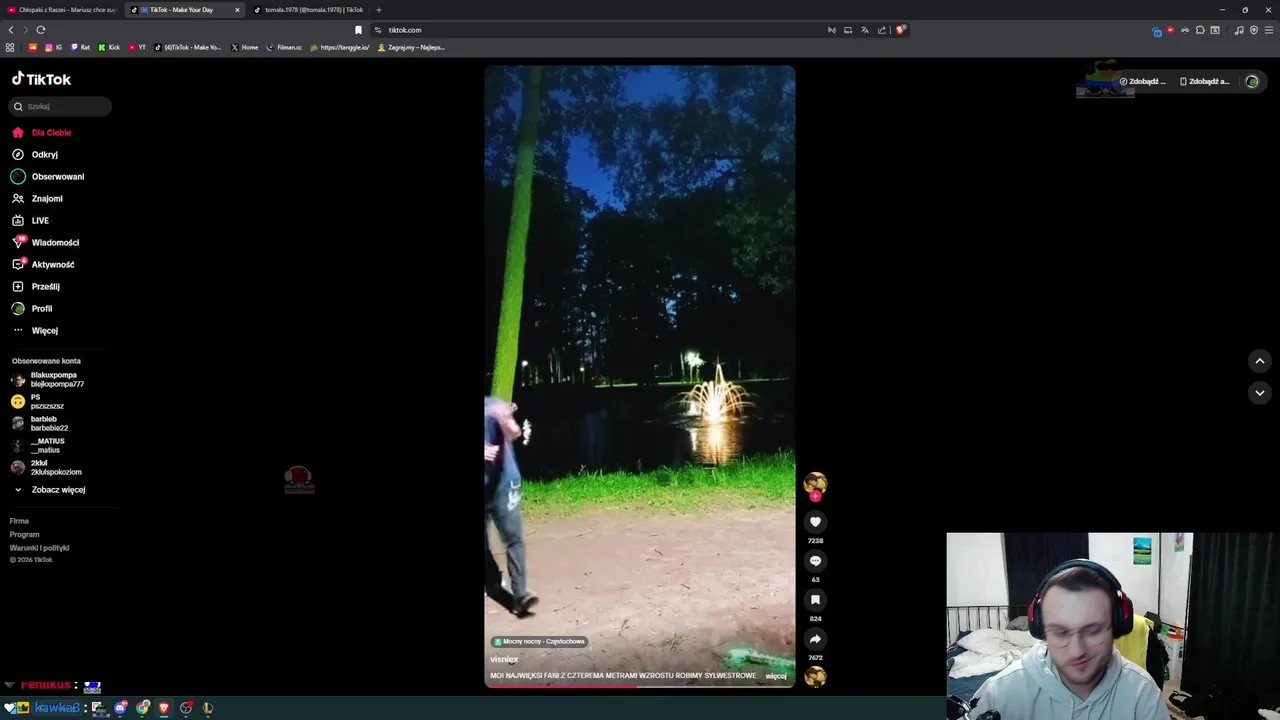This screenshot has width=1280, height=720.
Task: Open profile avatar menu top right
Action: click(1252, 81)
